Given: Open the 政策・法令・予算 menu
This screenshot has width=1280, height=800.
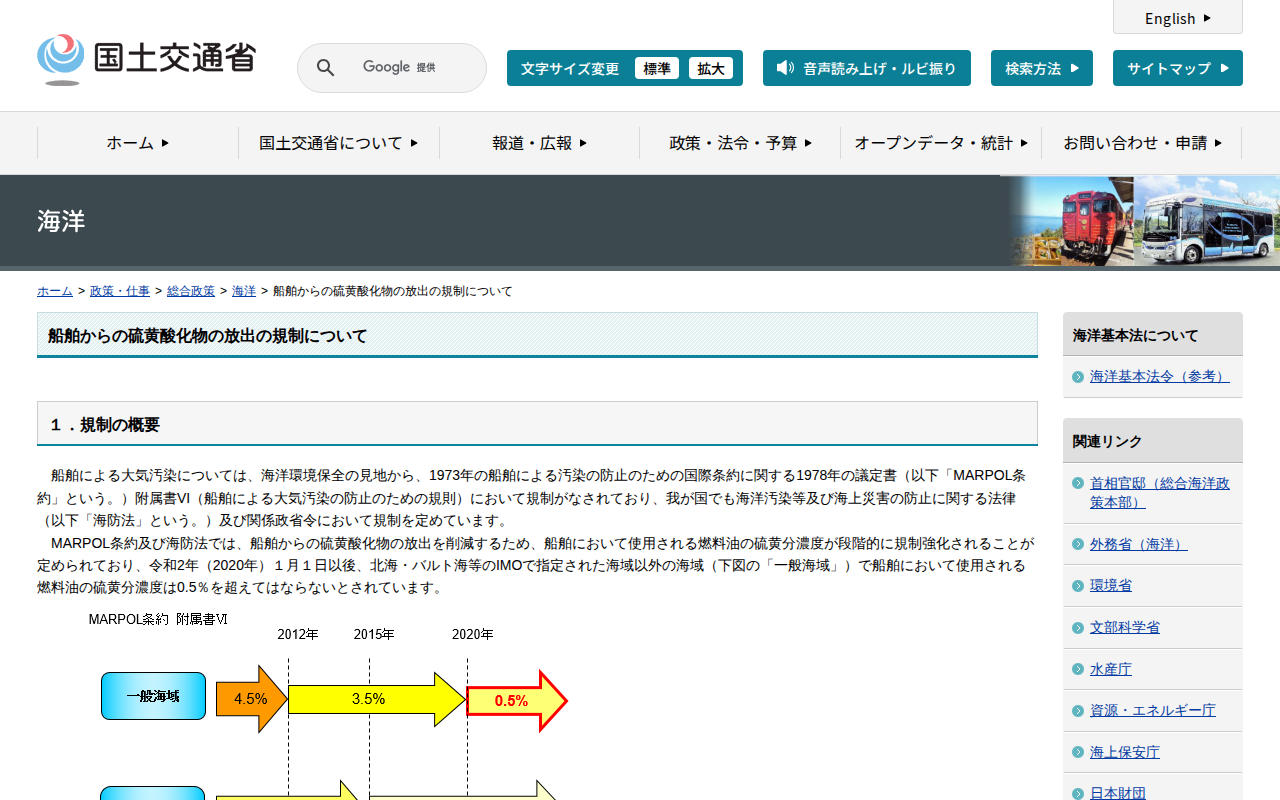Looking at the screenshot, I should pyautogui.click(x=740, y=143).
